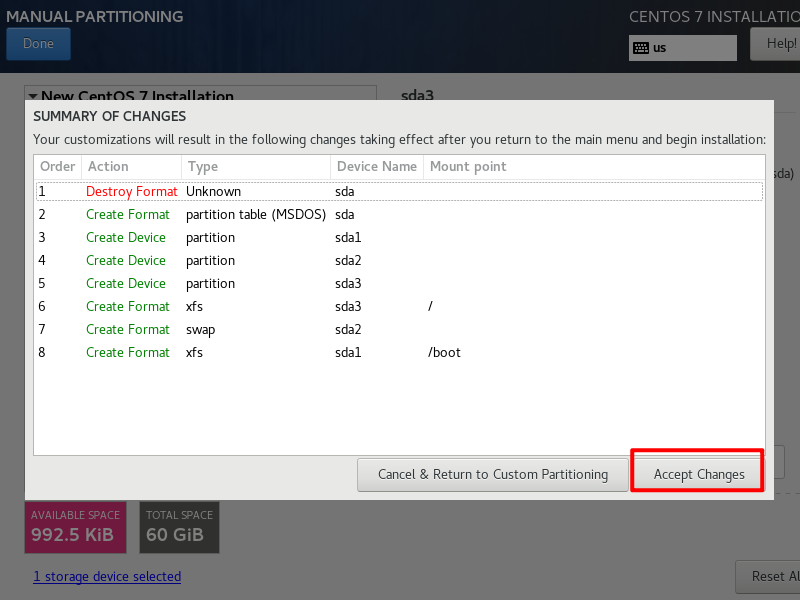Screen dimensions: 800x600
Task: Select the sda1 device cell in row 8
Action: pyautogui.click(x=348, y=353)
